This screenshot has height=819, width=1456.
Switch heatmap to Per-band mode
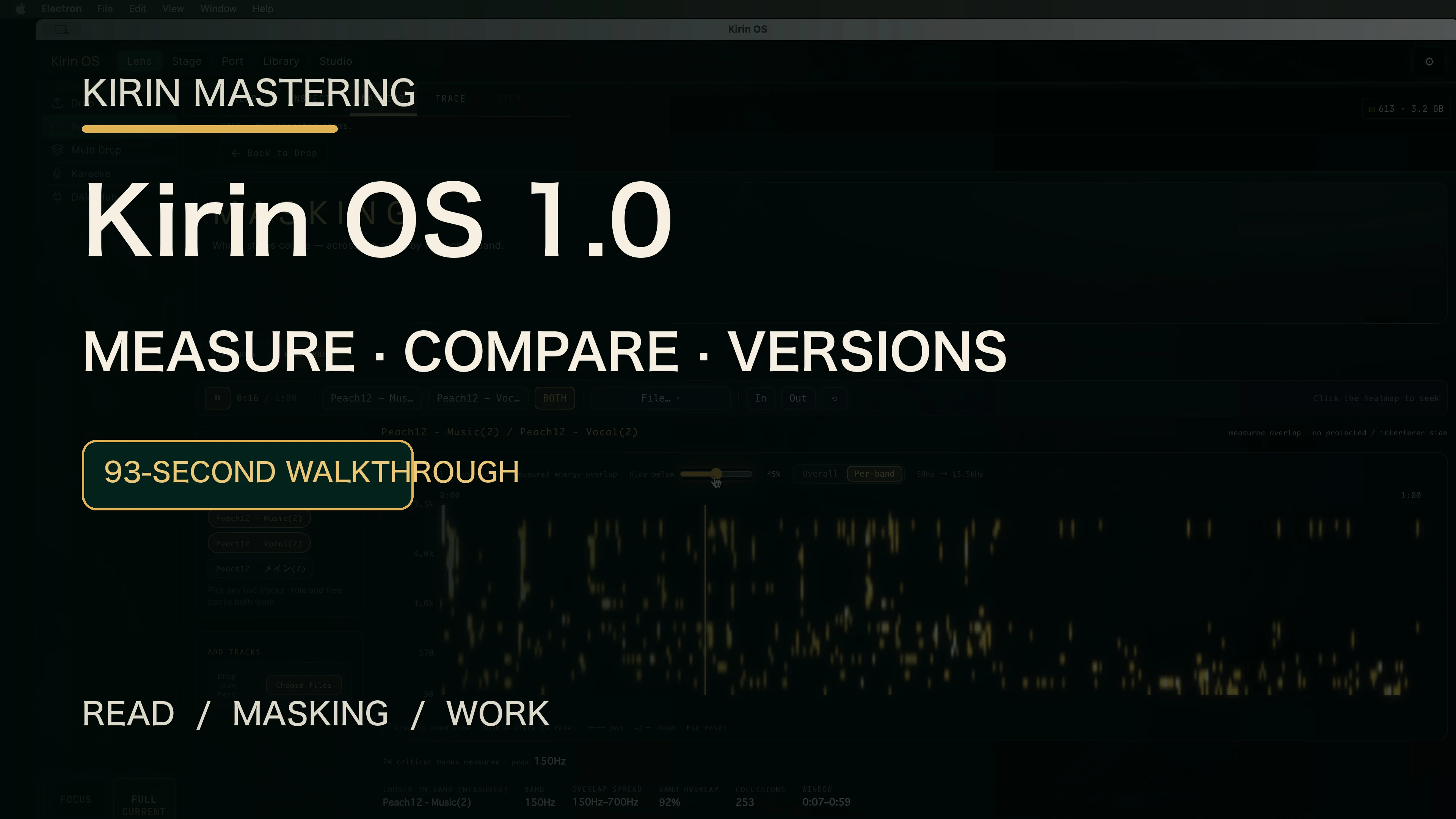tap(874, 474)
